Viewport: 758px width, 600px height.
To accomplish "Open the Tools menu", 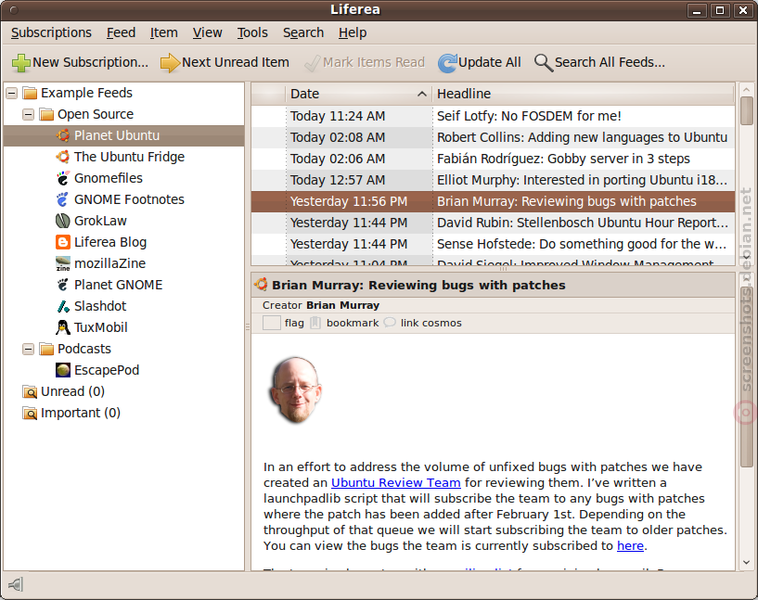I will (252, 33).
